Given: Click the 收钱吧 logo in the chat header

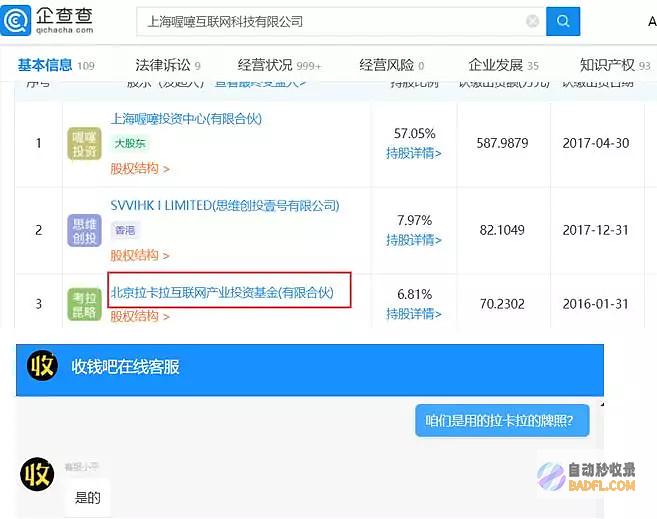Looking at the screenshot, I should click(42, 366).
